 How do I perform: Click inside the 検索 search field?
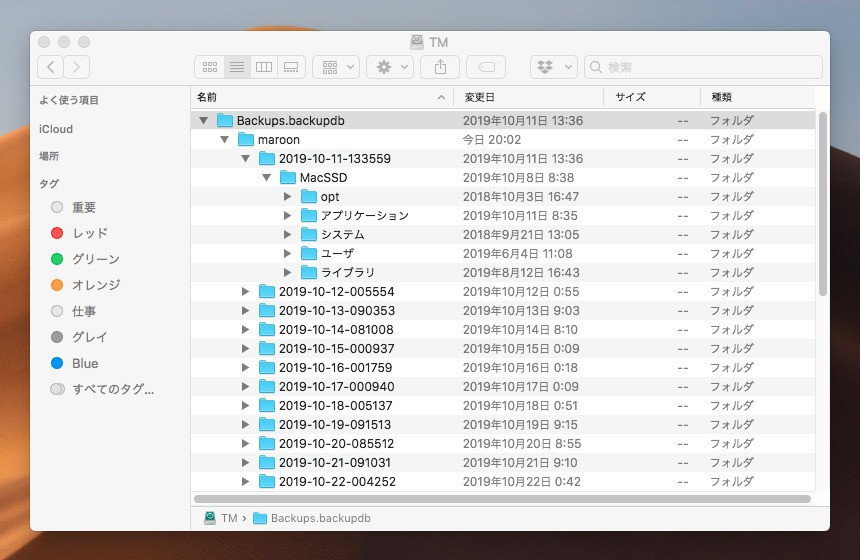[x=710, y=67]
